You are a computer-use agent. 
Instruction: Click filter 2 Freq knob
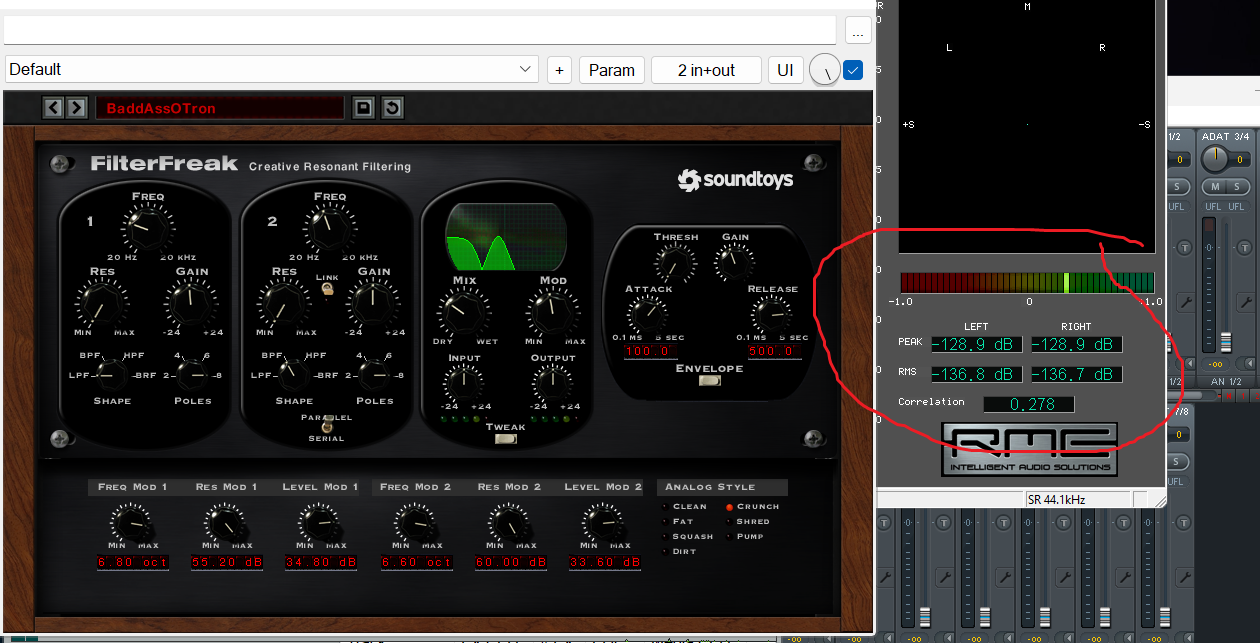[x=329, y=231]
